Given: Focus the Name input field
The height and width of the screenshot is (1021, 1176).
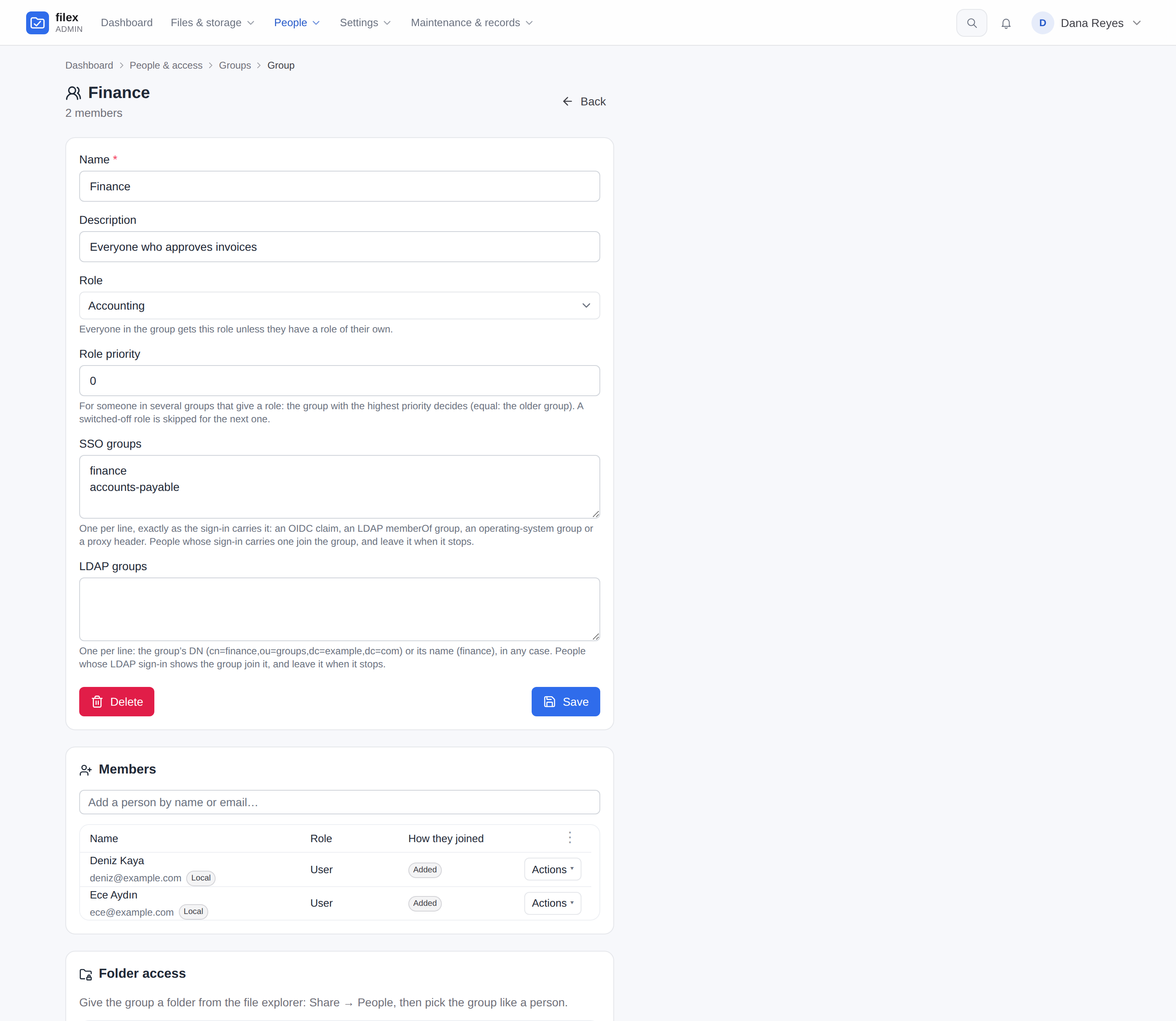Looking at the screenshot, I should [340, 186].
